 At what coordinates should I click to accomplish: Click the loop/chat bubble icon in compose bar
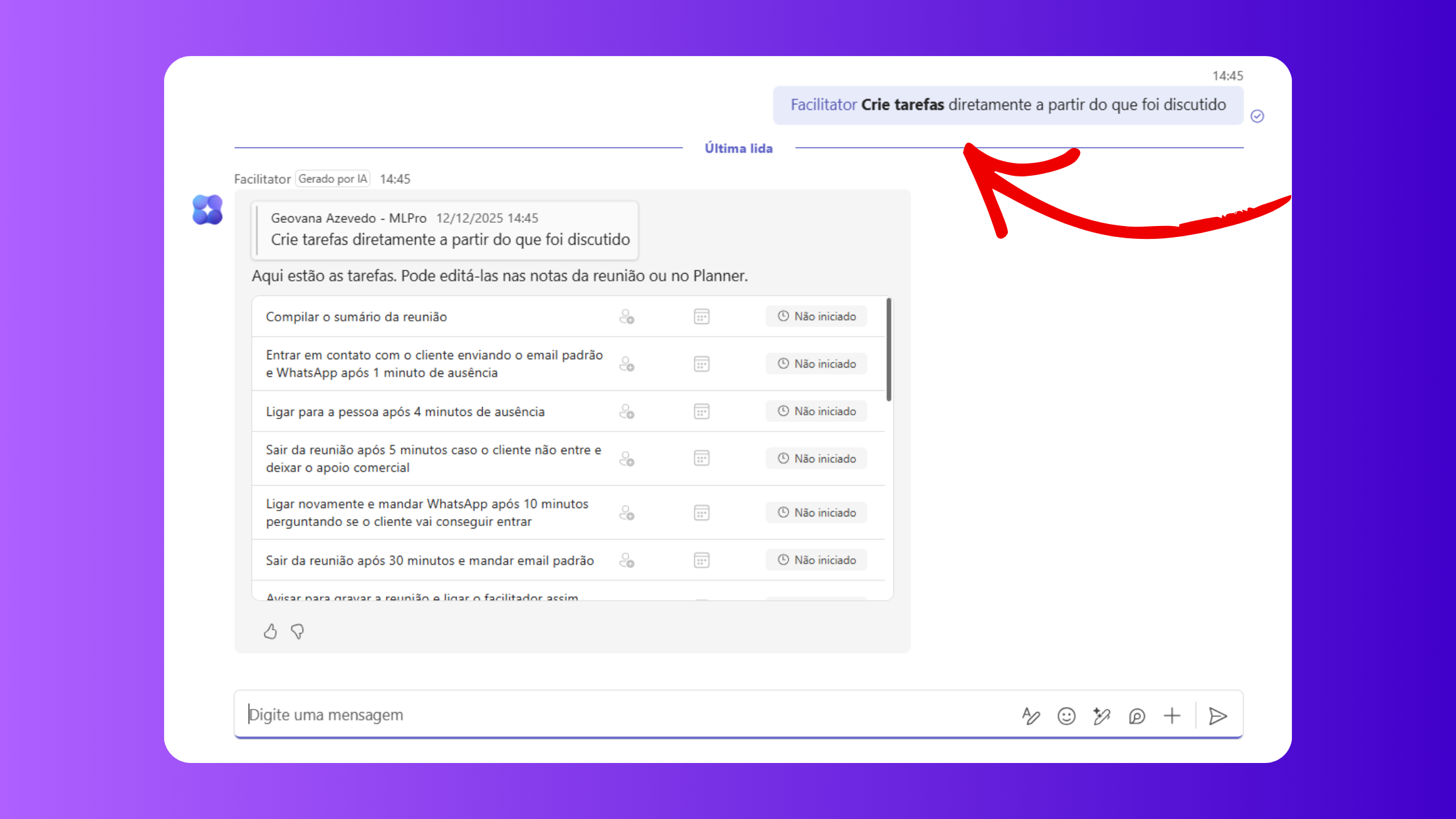(x=1137, y=716)
